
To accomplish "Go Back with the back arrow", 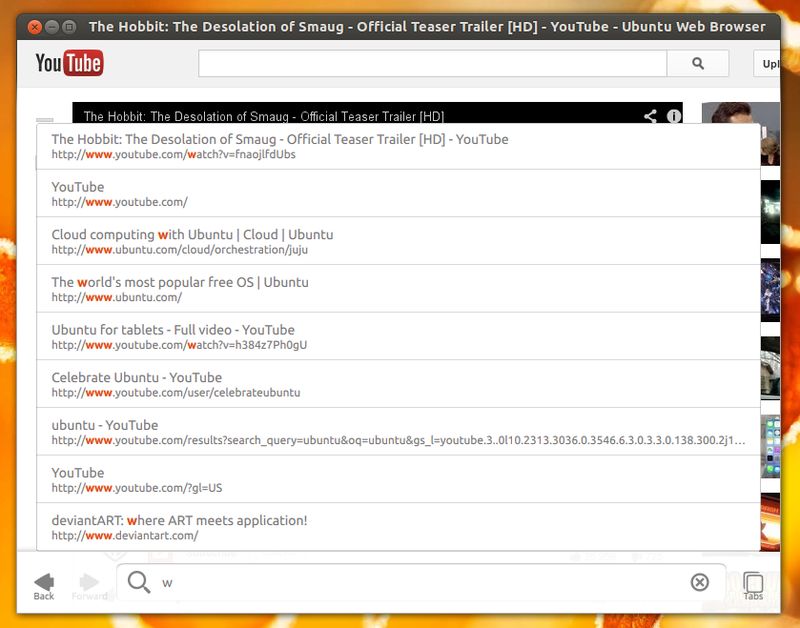I will (44, 586).
